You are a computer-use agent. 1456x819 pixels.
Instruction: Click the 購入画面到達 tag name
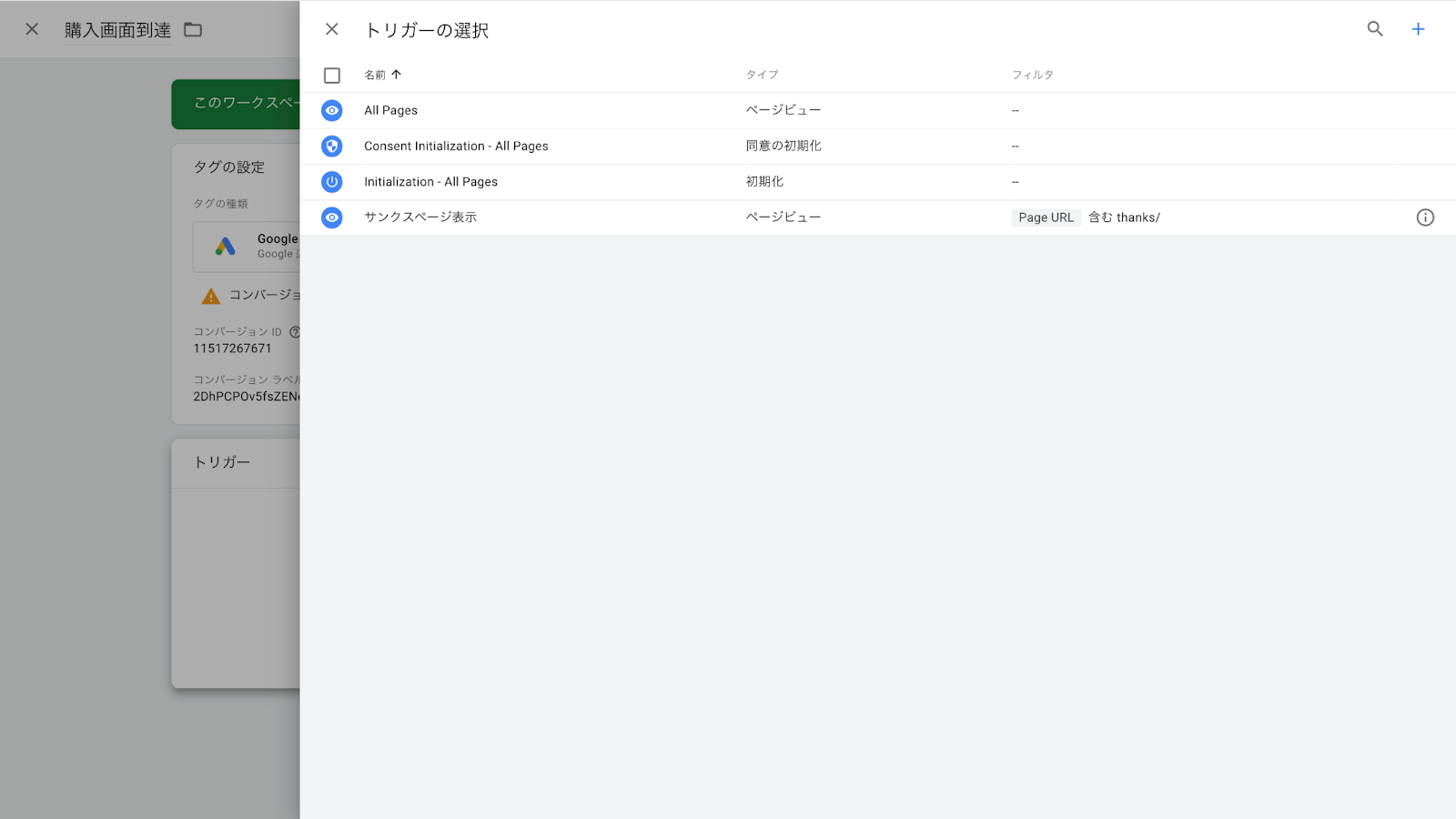[117, 30]
